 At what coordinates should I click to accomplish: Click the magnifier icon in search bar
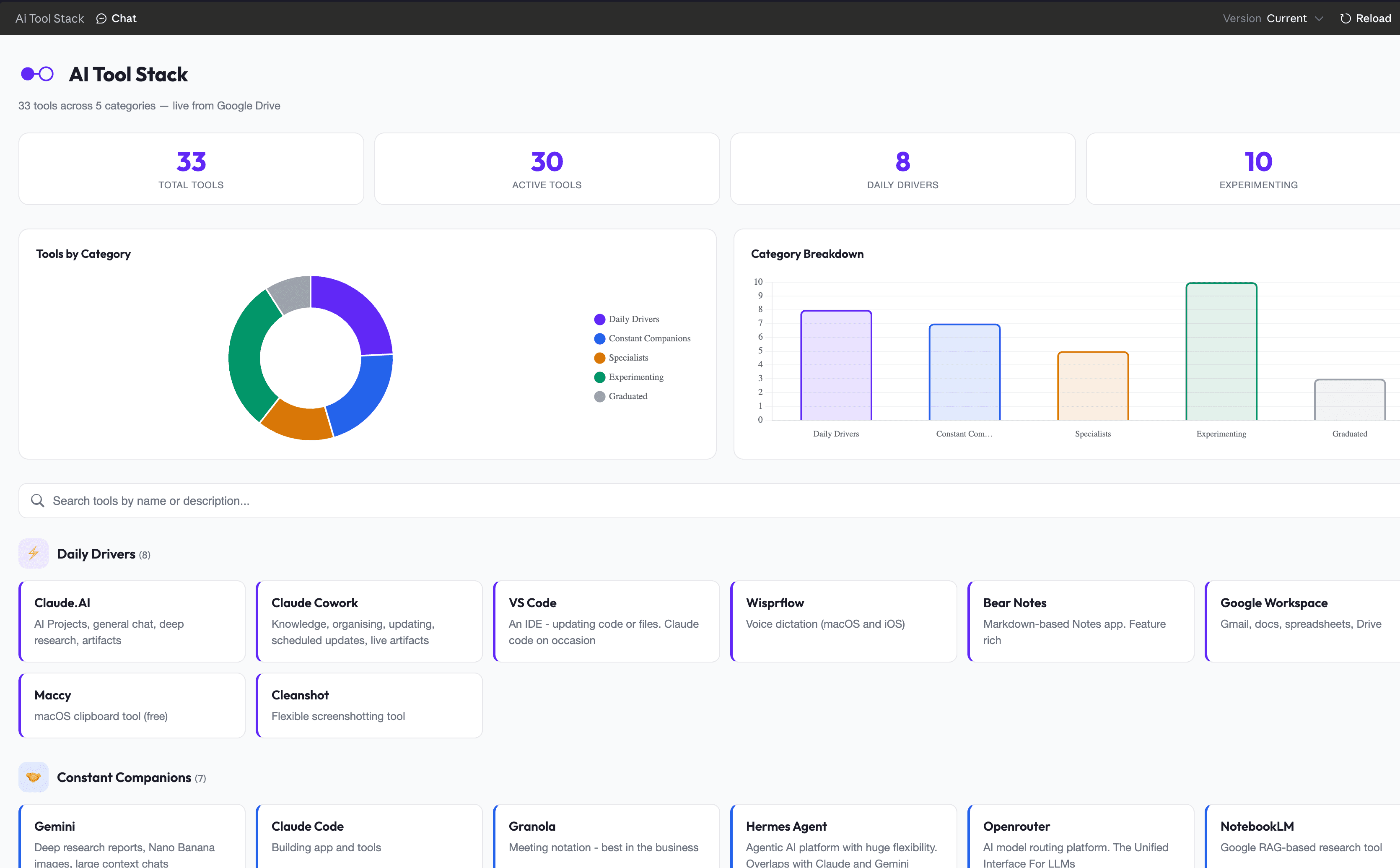pos(37,501)
